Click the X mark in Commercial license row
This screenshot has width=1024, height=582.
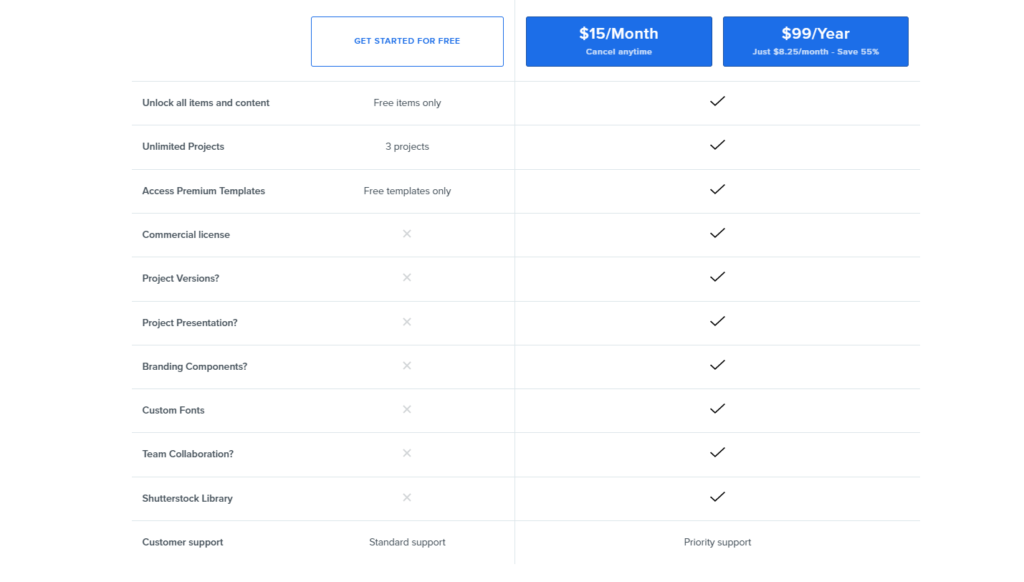click(407, 234)
